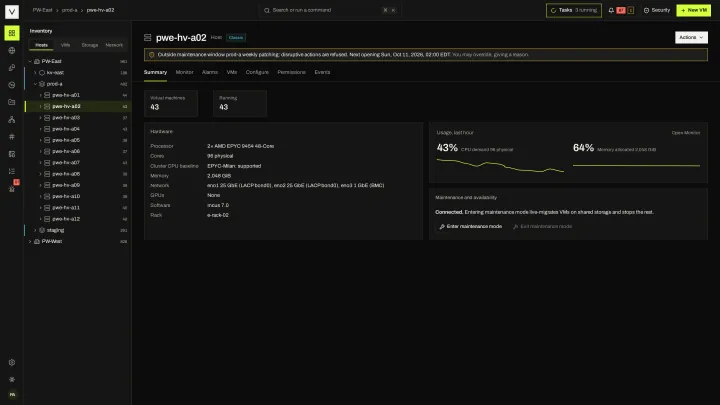Click the Open Monitor link

coord(686,133)
